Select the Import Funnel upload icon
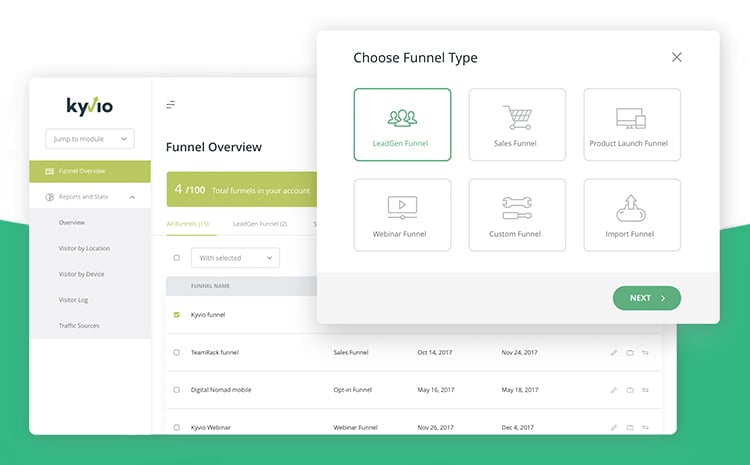Screen dimensions: 750x465 click(631, 208)
